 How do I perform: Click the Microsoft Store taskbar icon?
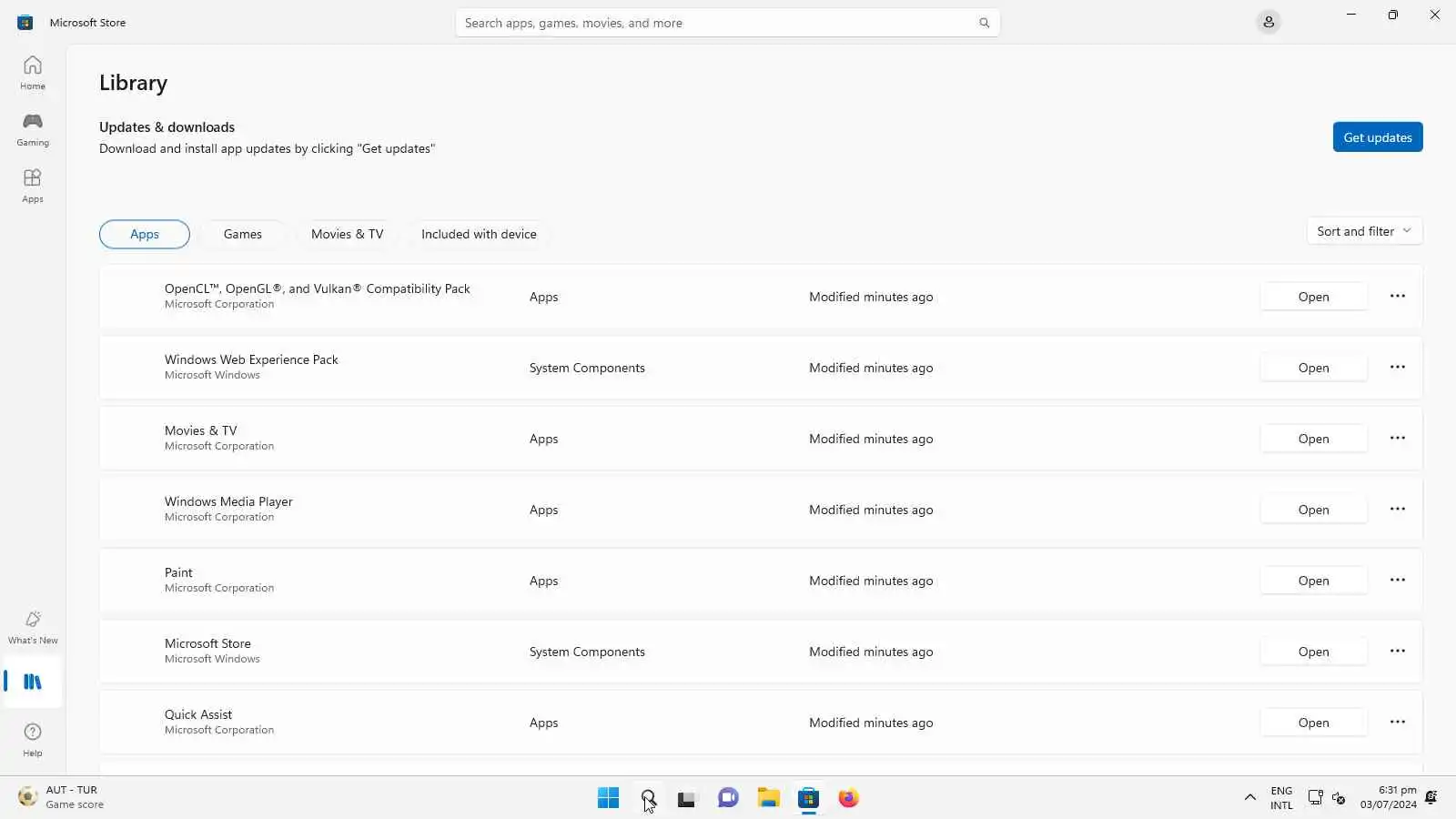(808, 798)
